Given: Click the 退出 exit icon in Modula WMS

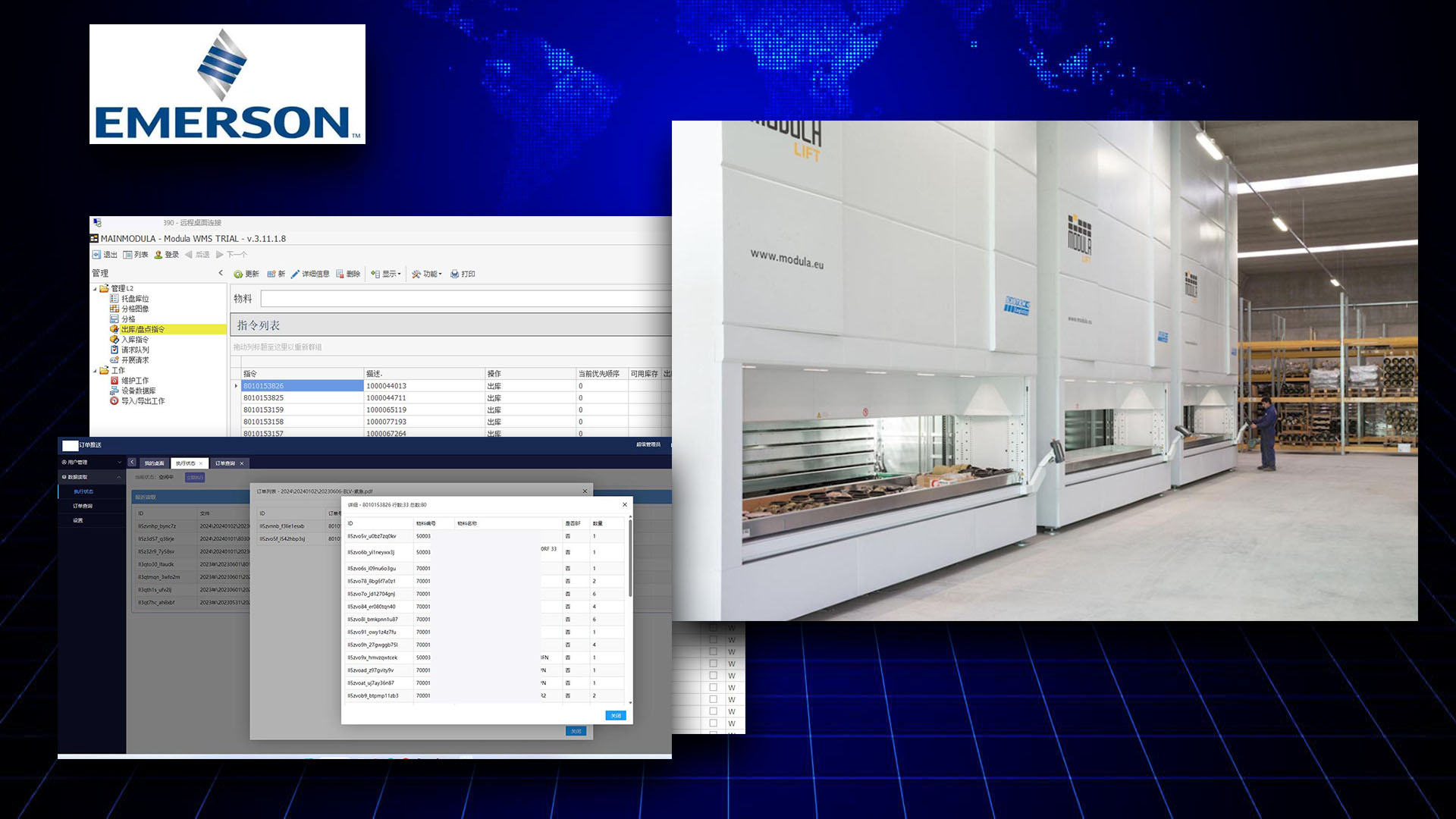Looking at the screenshot, I should point(96,255).
